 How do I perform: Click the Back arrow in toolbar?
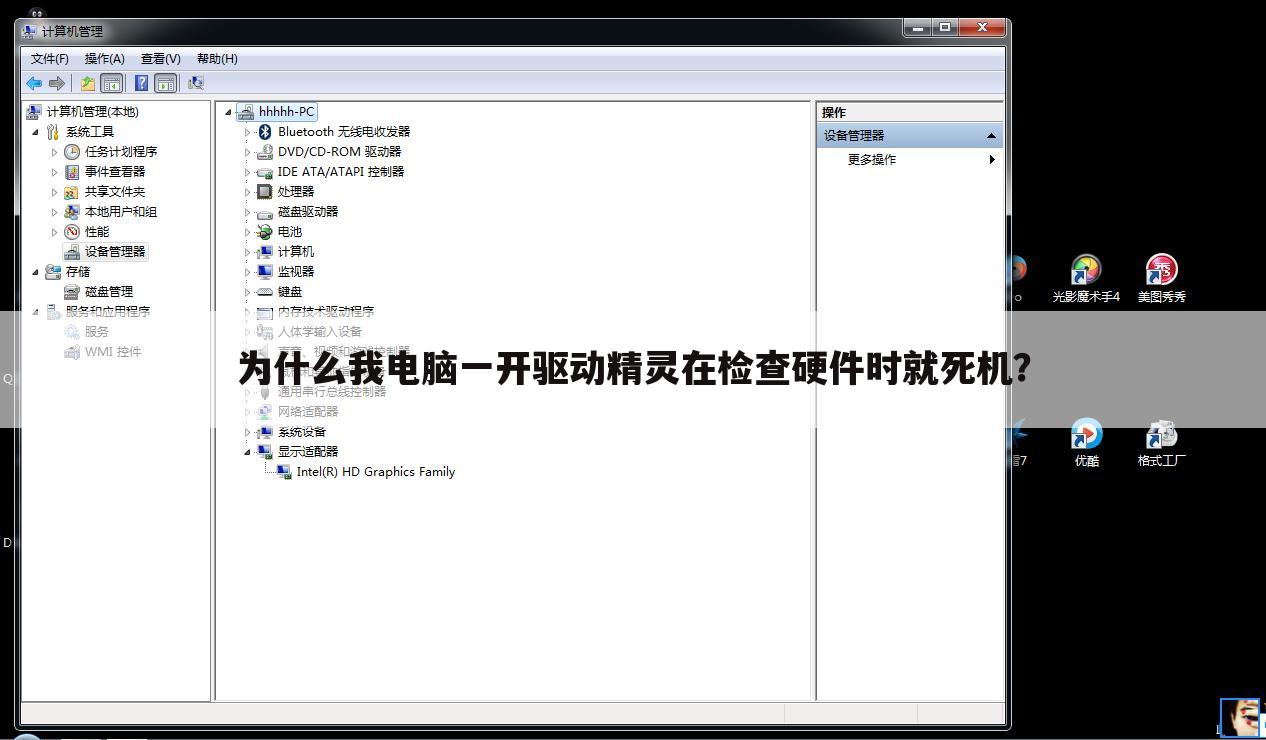pos(34,84)
